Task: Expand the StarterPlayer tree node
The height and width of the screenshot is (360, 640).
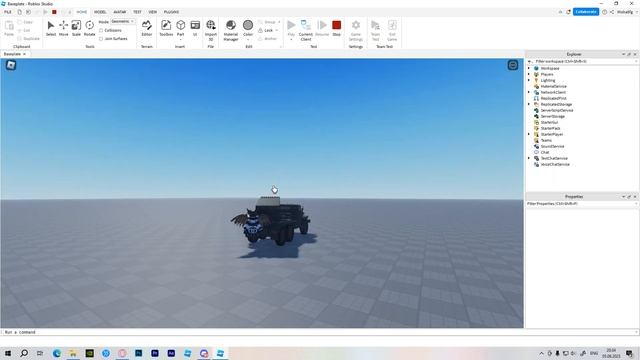Action: click(x=529, y=134)
